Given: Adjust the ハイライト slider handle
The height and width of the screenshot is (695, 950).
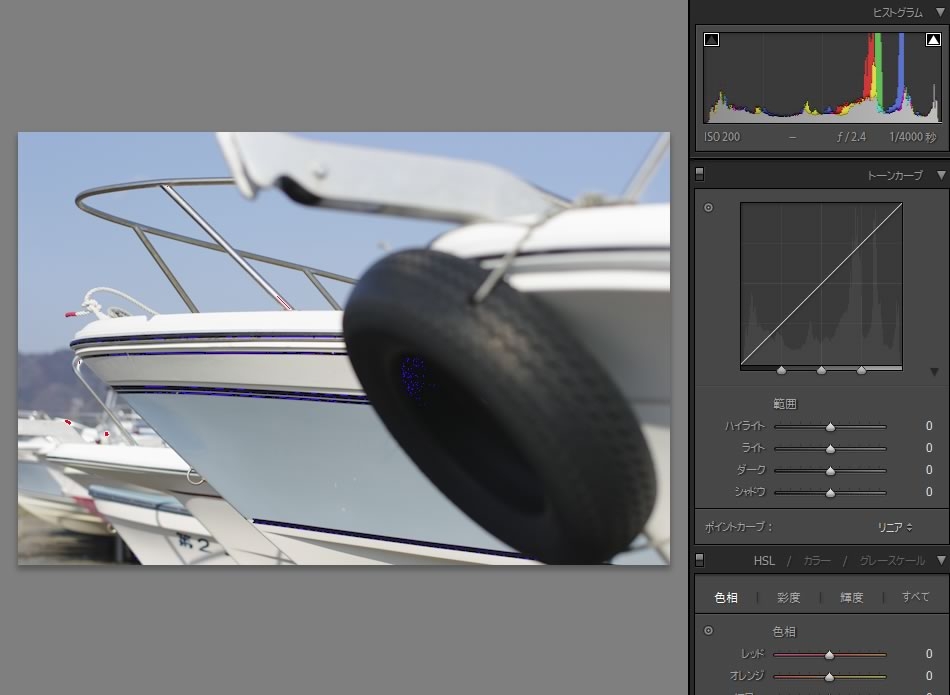Looking at the screenshot, I should click(x=830, y=427).
